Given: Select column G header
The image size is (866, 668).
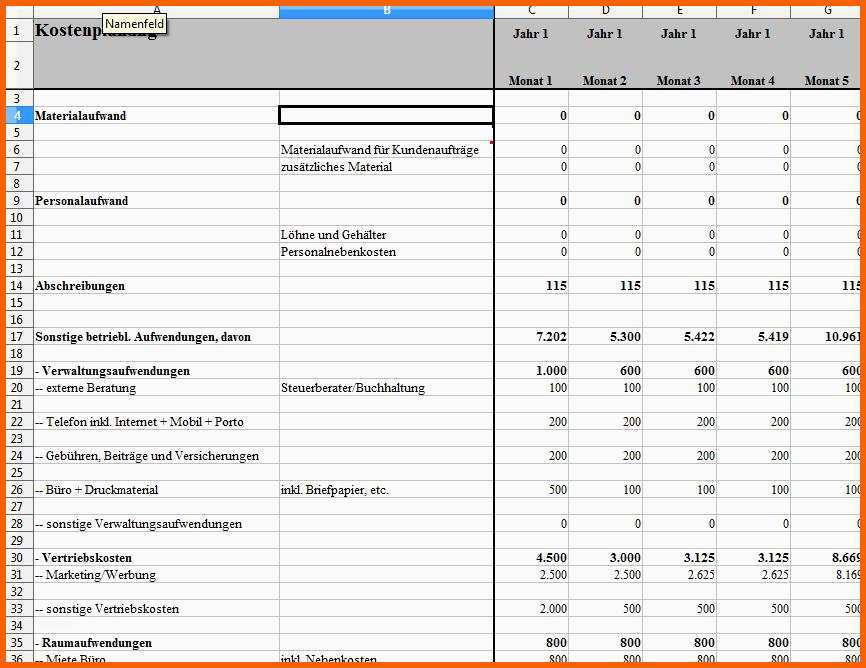Looking at the screenshot, I should [x=826, y=11].
